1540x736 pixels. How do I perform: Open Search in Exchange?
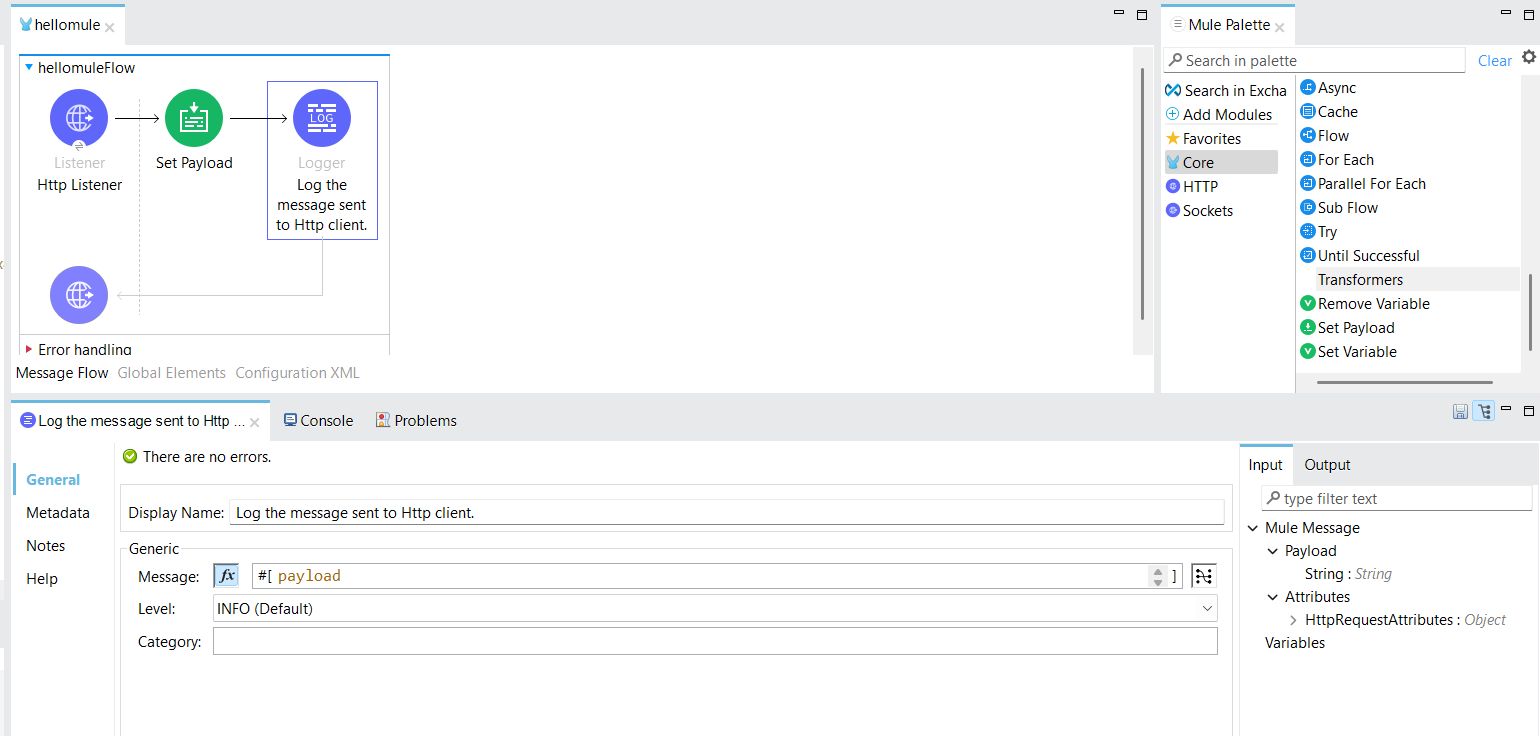1226,90
